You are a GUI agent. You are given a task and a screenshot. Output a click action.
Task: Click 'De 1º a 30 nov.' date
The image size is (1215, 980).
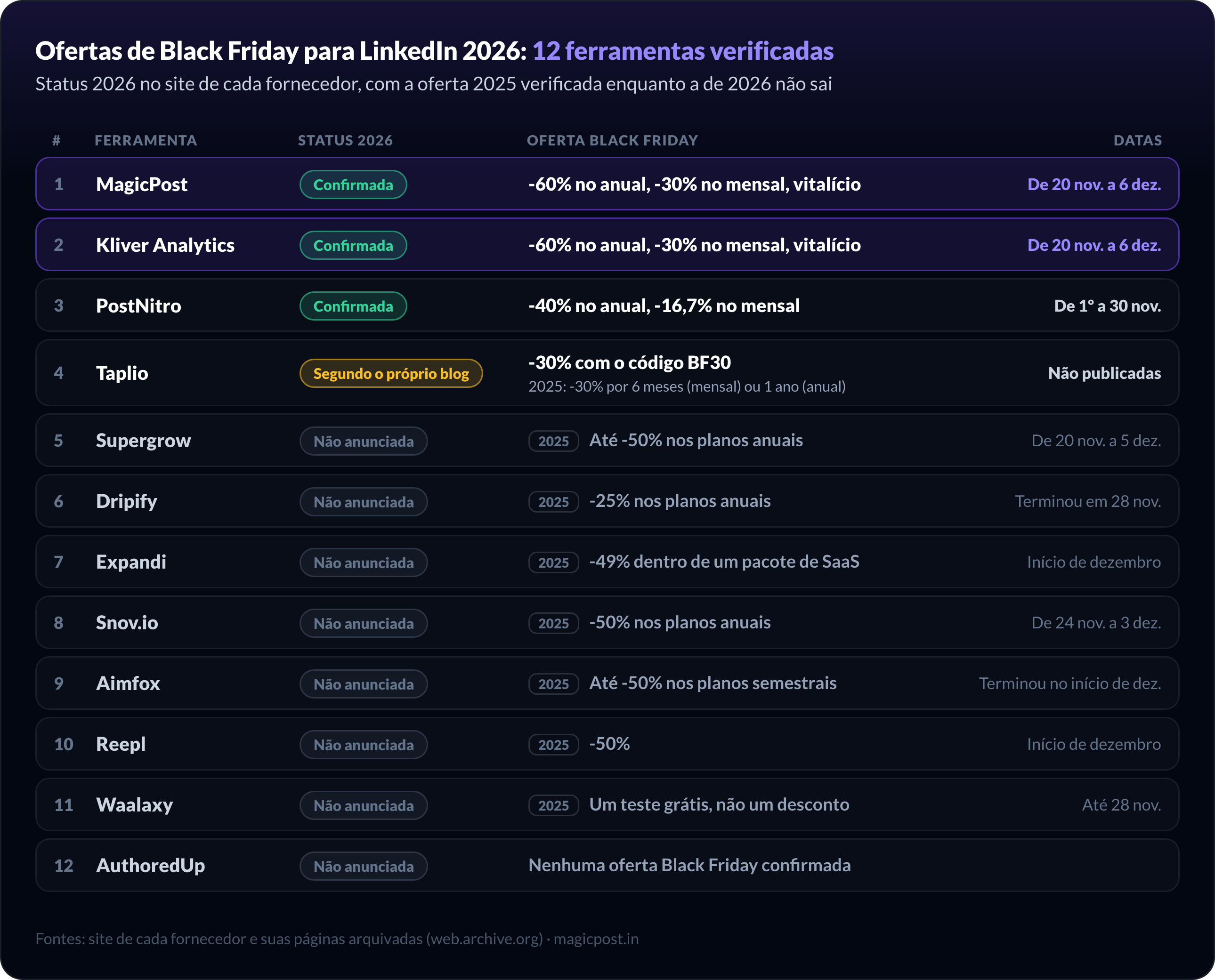point(1108,306)
